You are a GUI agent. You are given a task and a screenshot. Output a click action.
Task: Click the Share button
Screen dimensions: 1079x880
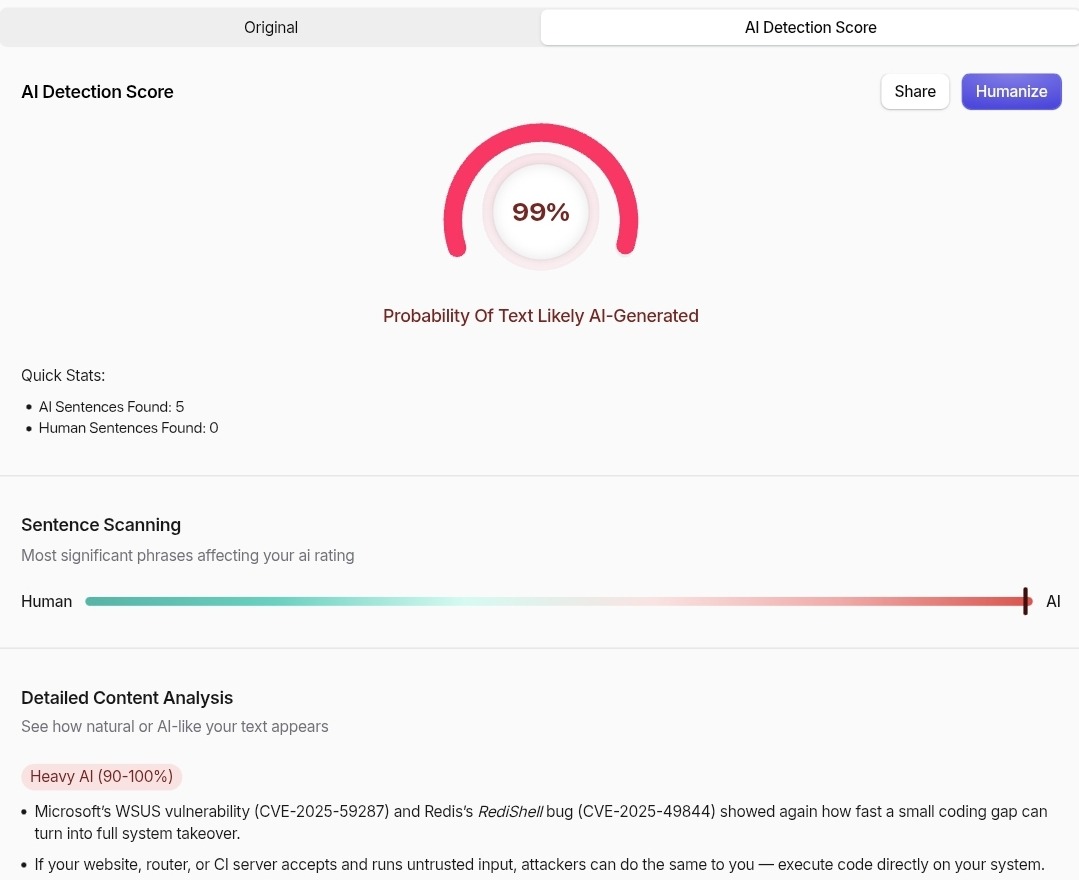pyautogui.click(x=915, y=92)
